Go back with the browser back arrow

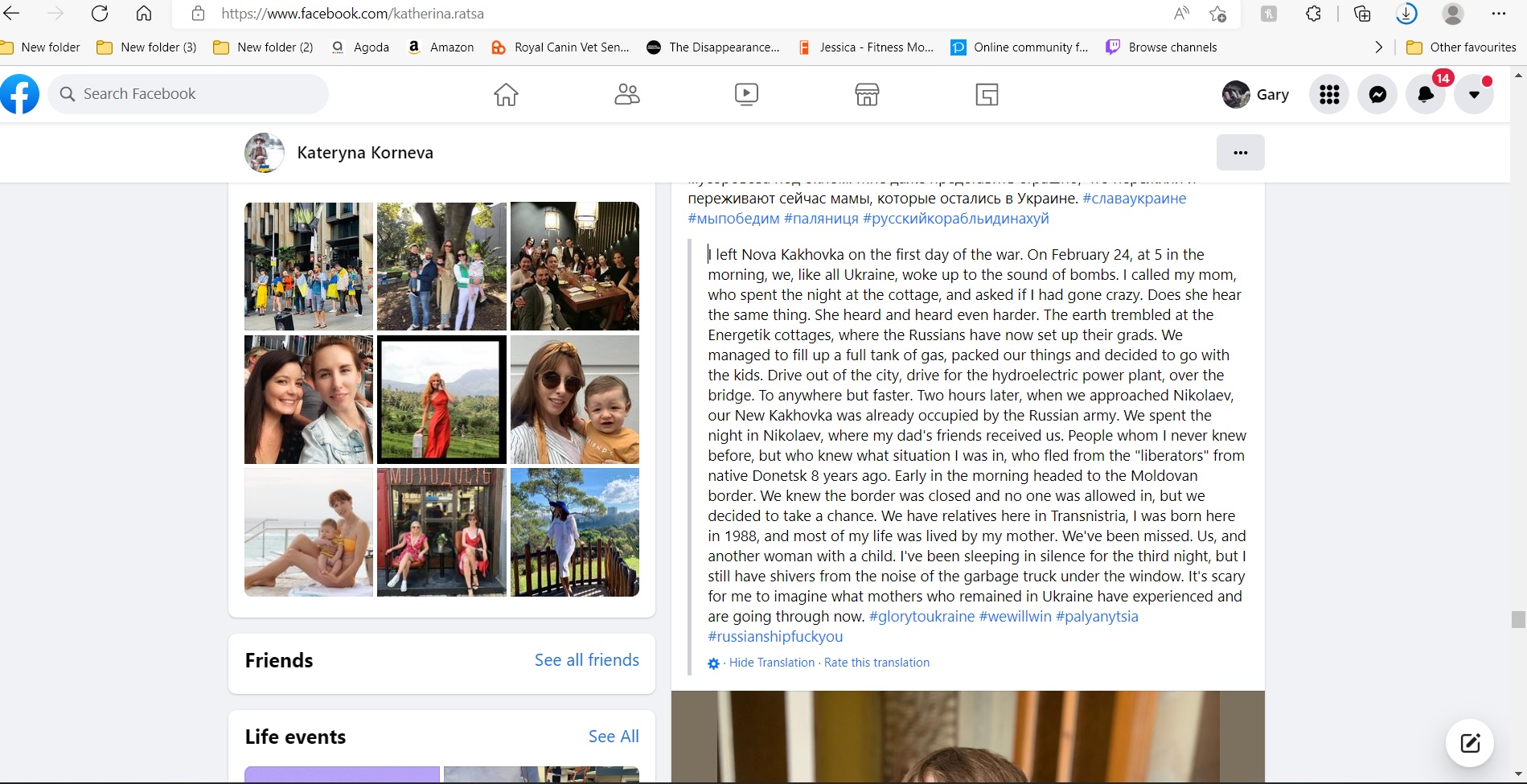click(11, 14)
